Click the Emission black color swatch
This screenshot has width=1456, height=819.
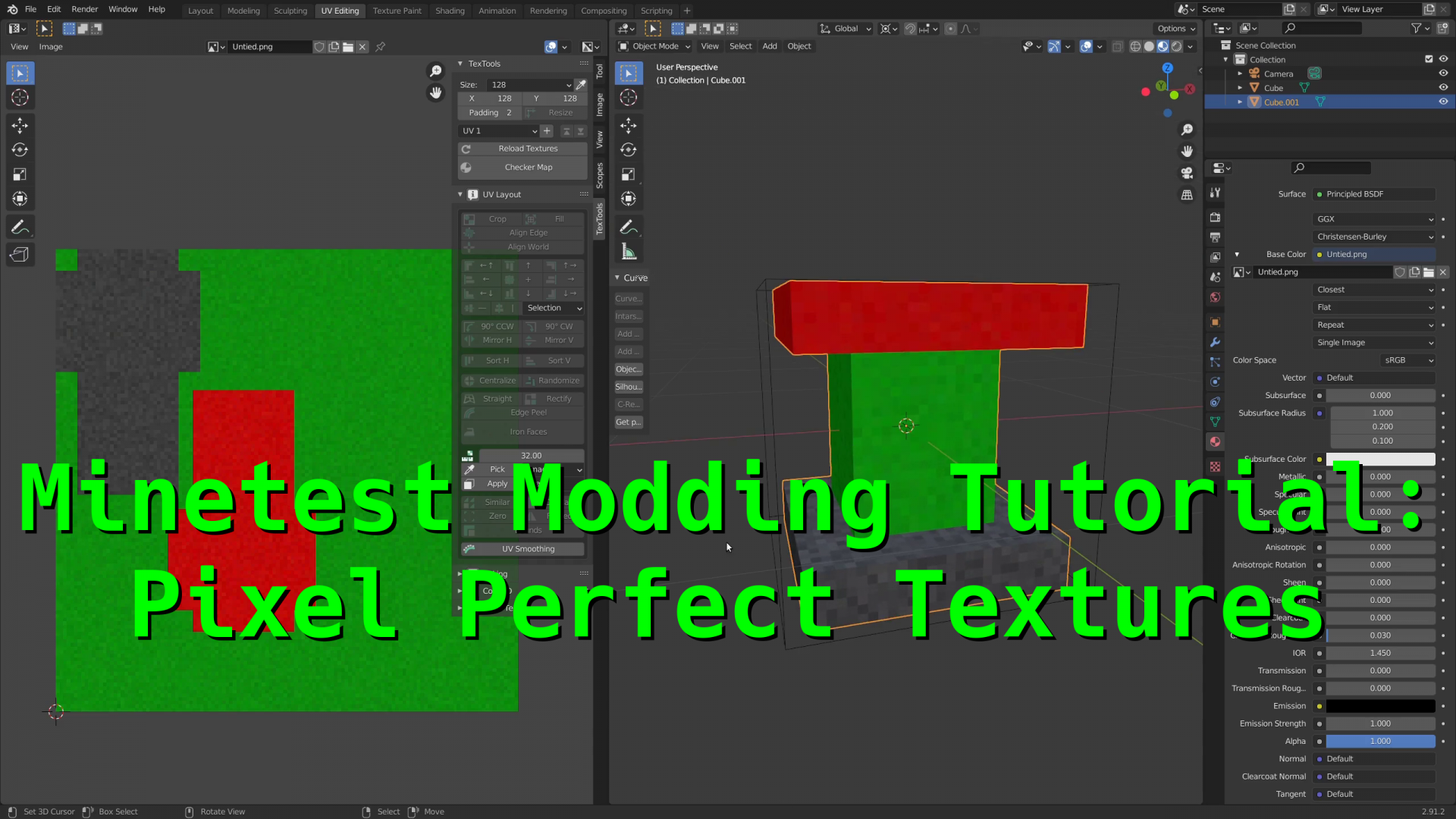[x=1379, y=706]
